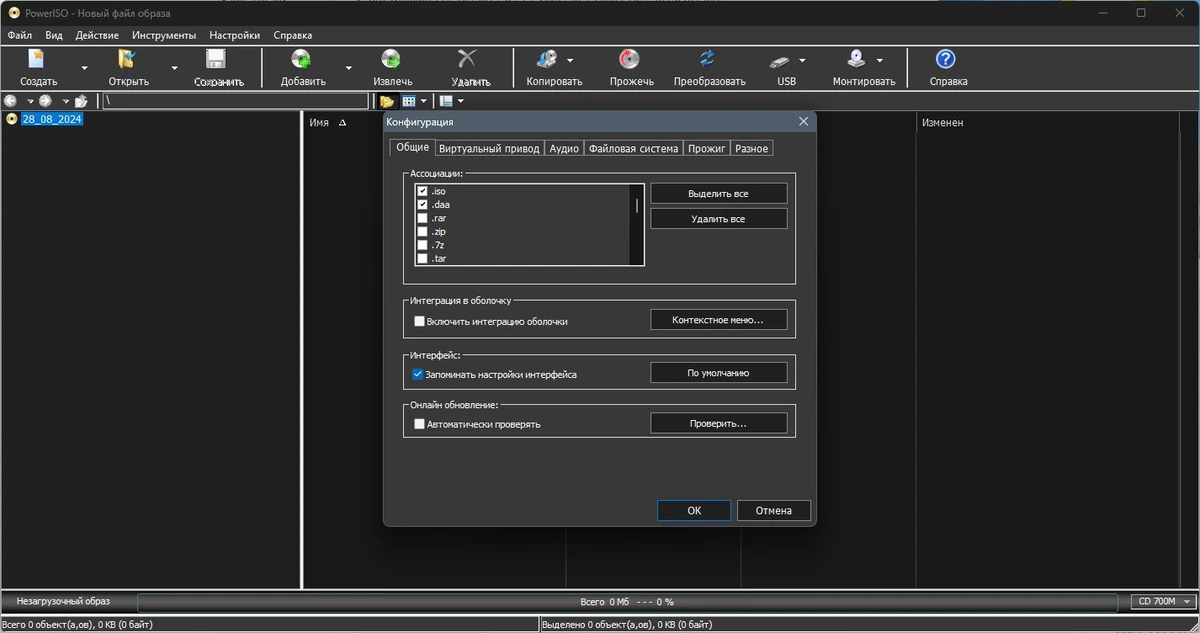
Task: Click the Создать (Create) toolbar icon
Action: point(38,60)
